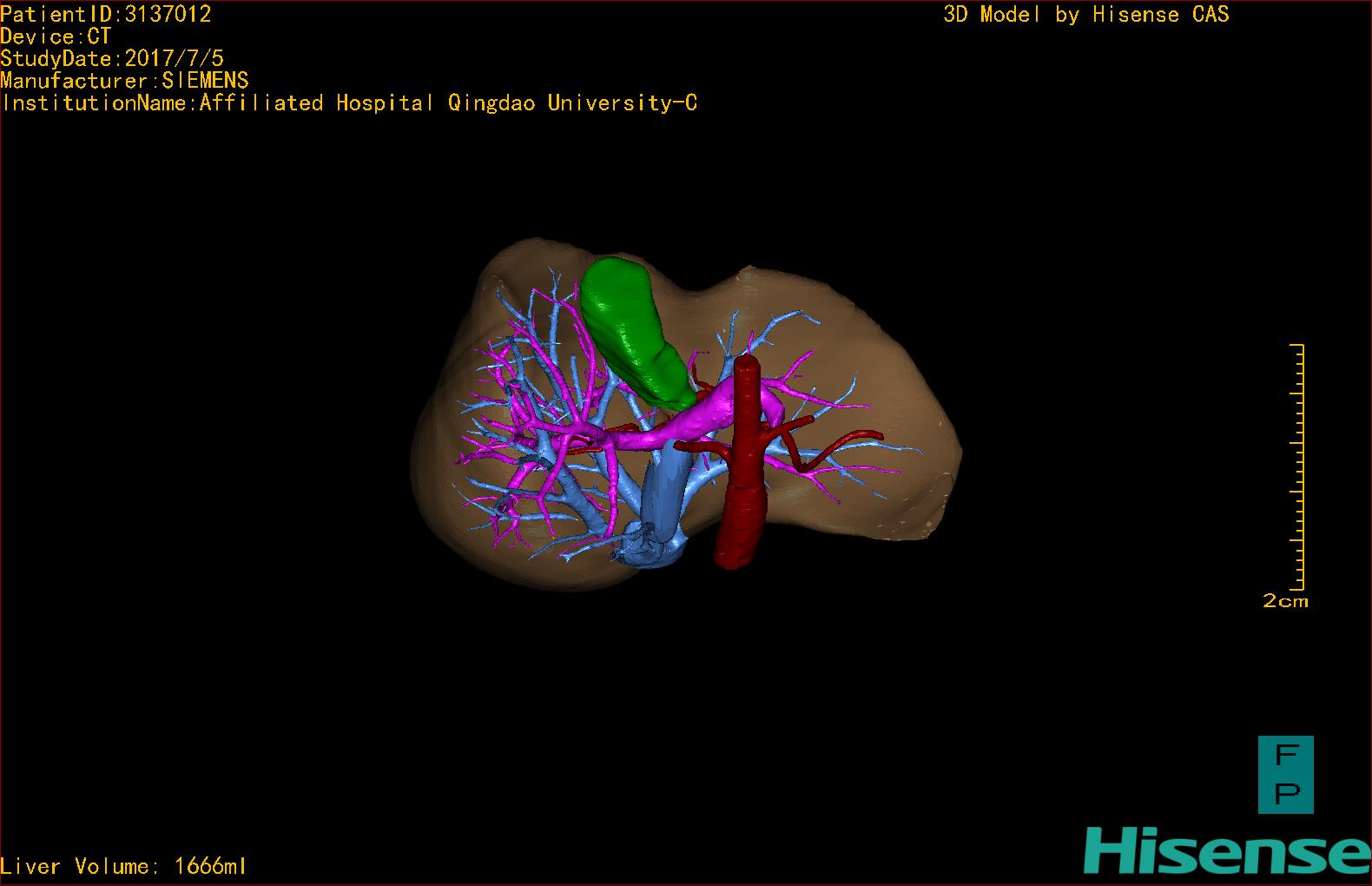Click the PatientID:3137012 text
Image resolution: width=1372 pixels, height=886 pixels.
[x=105, y=14]
